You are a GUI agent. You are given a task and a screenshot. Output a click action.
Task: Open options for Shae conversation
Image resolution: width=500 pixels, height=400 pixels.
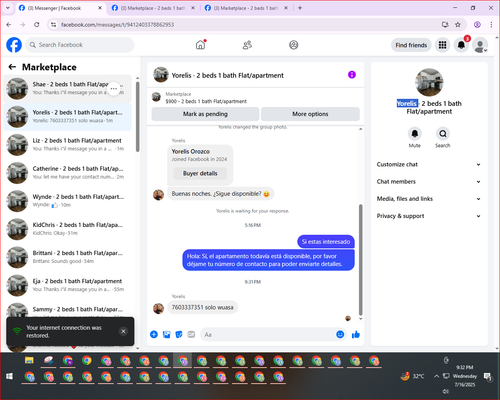pyautogui.click(x=114, y=89)
